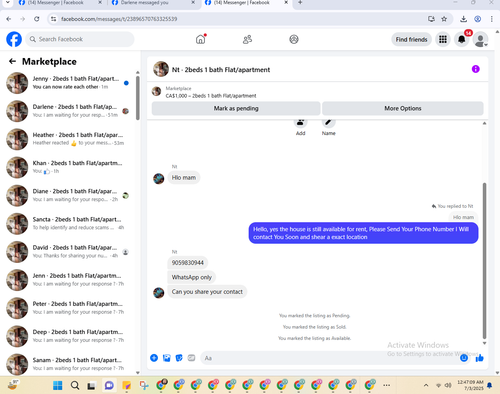Go to the Home feed icon
The image size is (500, 394).
point(200,39)
